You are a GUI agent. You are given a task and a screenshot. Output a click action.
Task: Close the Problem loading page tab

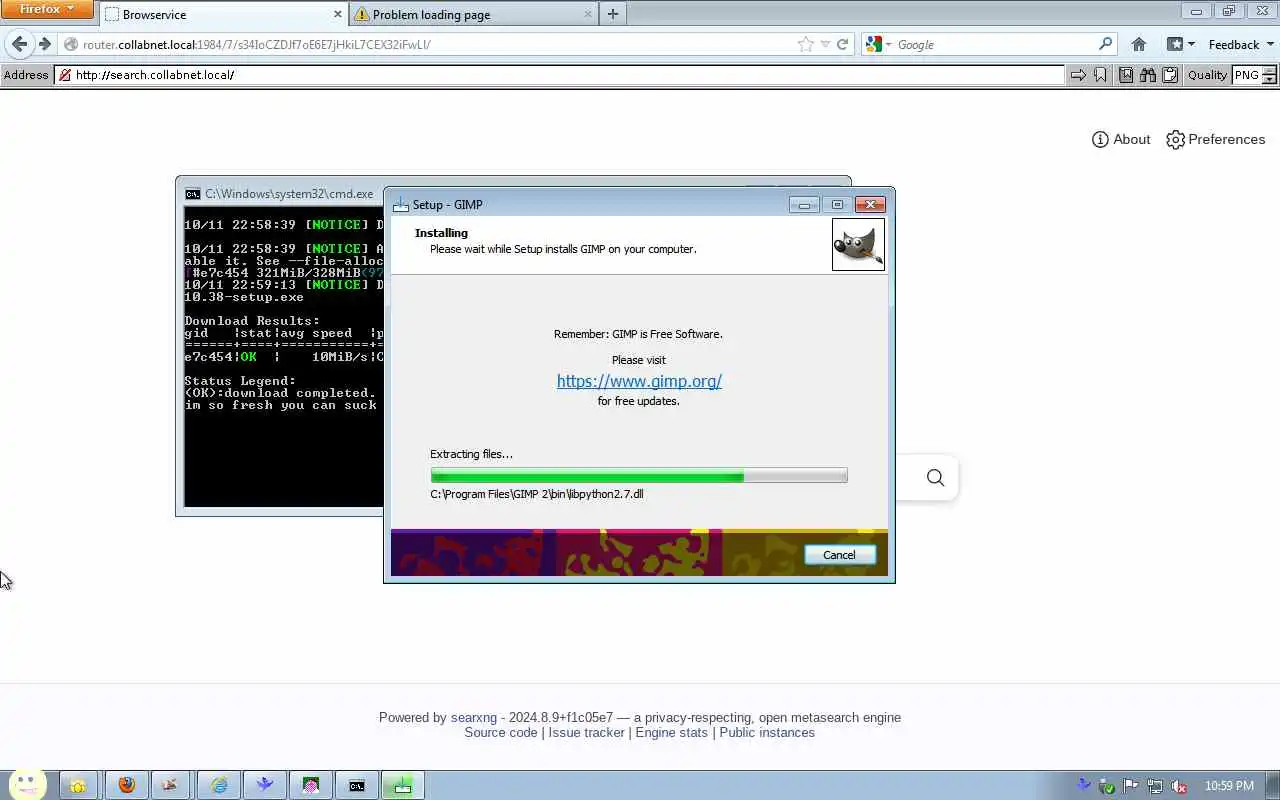[587, 14]
